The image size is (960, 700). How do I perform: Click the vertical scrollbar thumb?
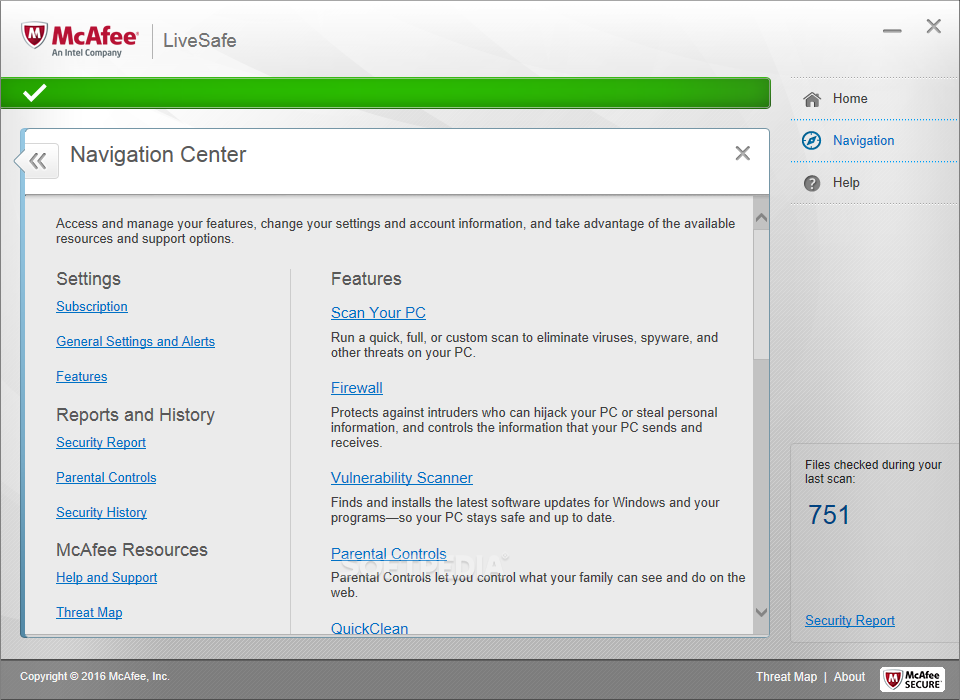tap(761, 294)
